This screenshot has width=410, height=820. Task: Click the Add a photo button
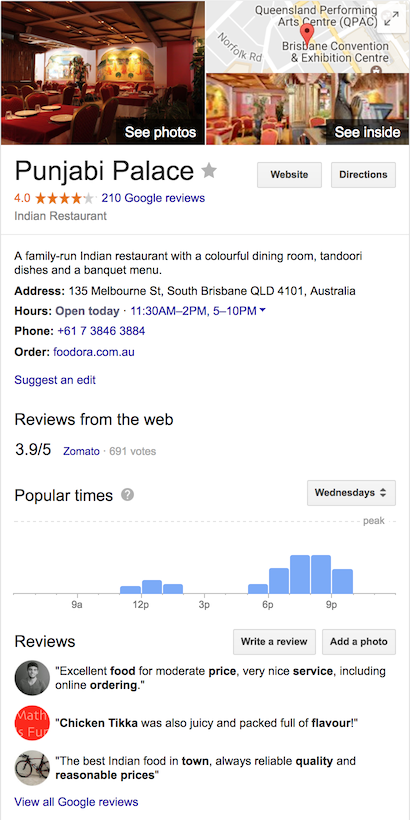[359, 642]
